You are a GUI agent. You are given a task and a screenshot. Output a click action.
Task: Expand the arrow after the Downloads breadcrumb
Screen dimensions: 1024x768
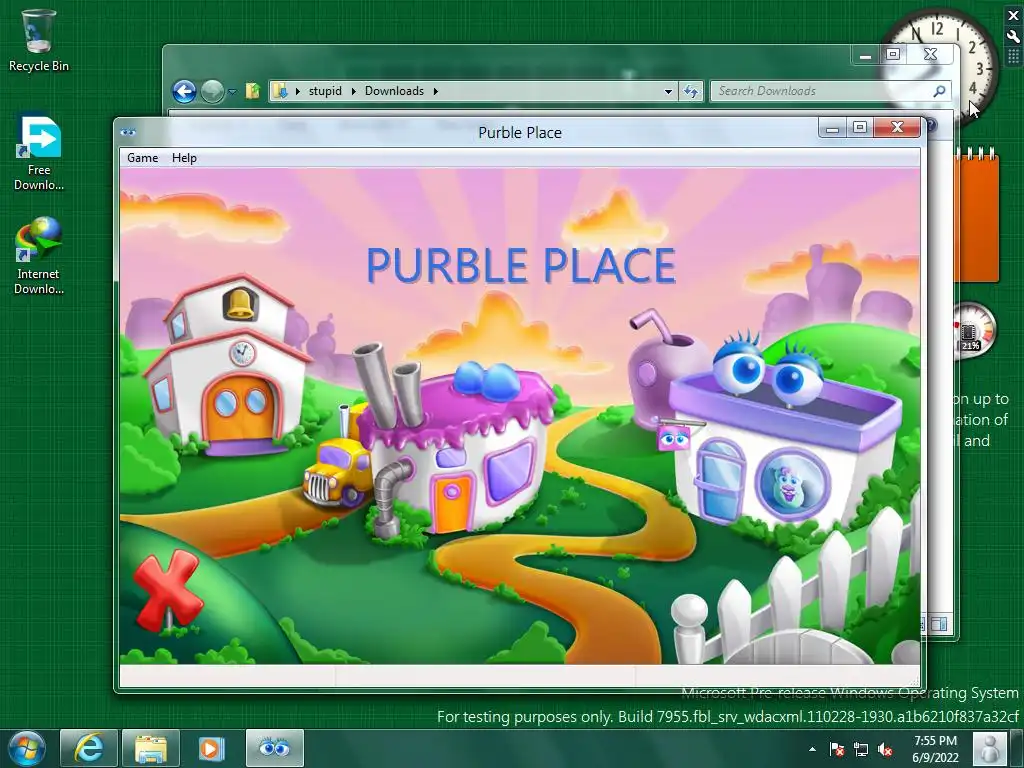coord(436,91)
